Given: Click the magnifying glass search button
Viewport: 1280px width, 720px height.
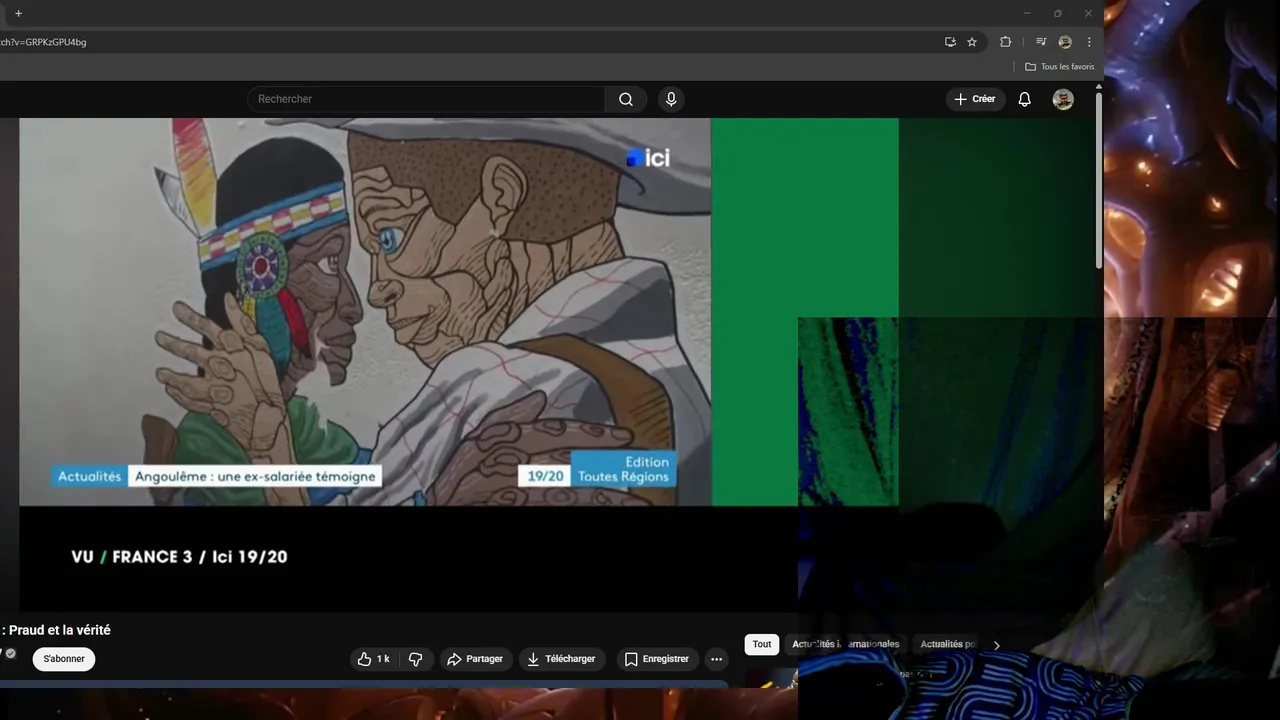Looking at the screenshot, I should pyautogui.click(x=626, y=99).
